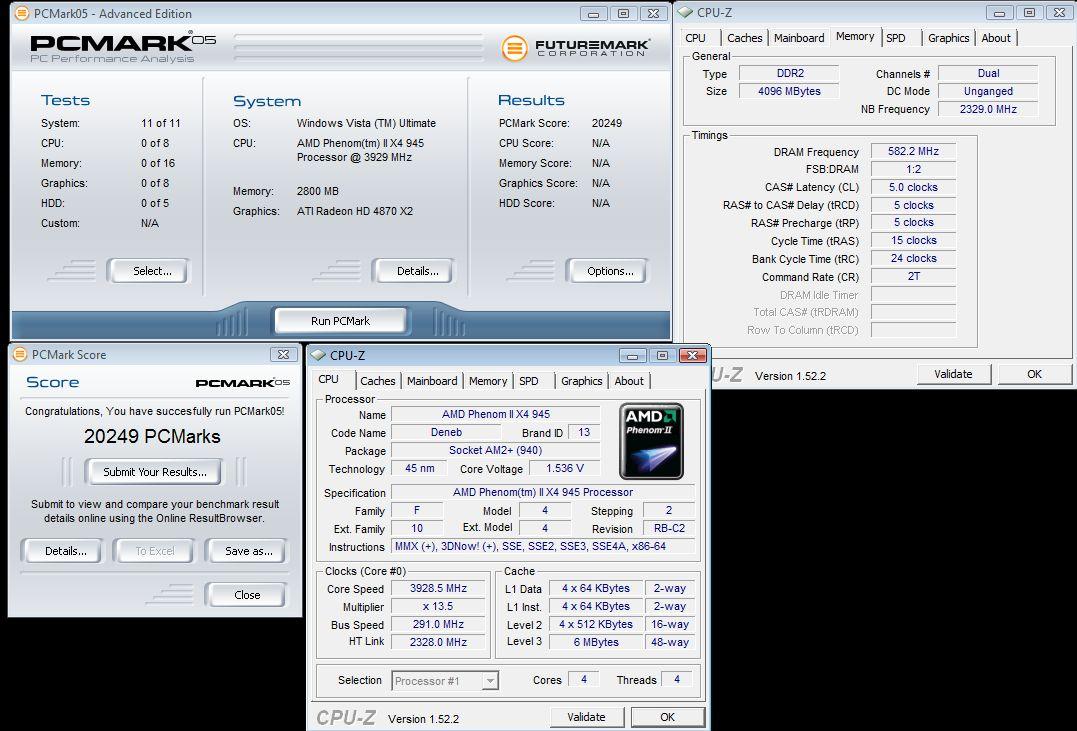Click the Cores count field showing 4
Viewport: 1077px width, 731px height.
click(x=583, y=679)
